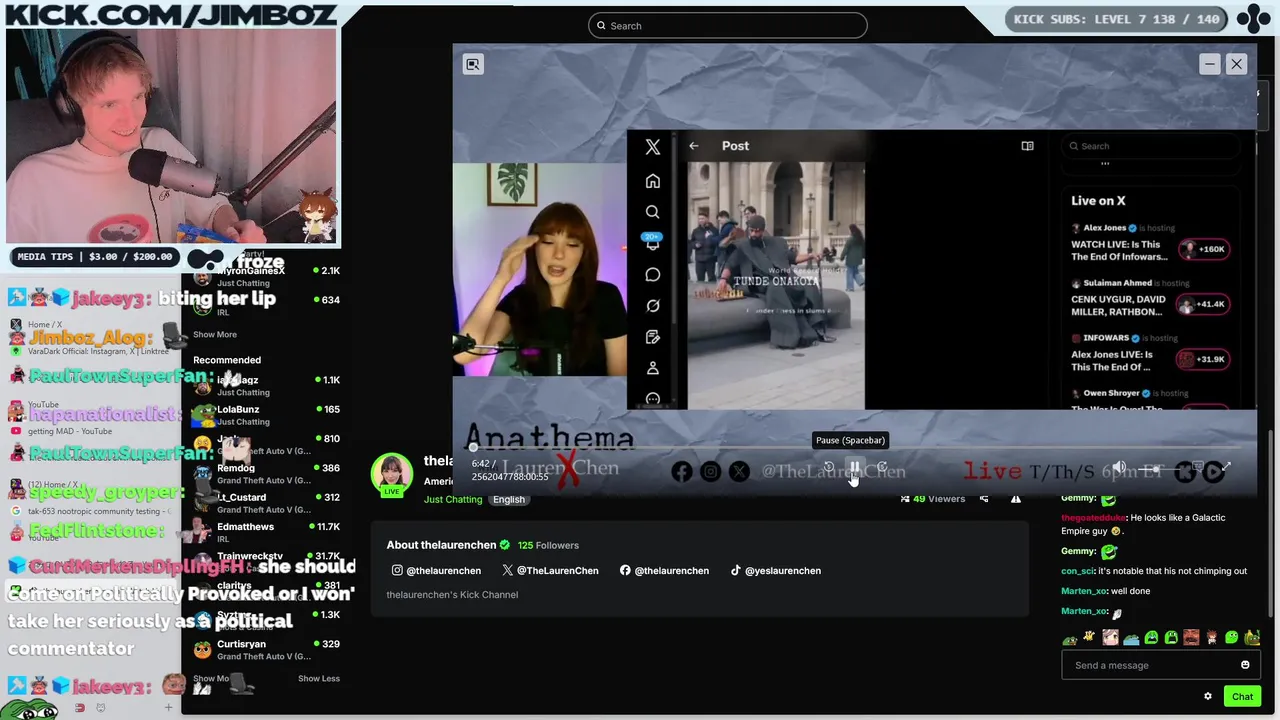Click the skip-forward button right of Pause

click(882, 468)
